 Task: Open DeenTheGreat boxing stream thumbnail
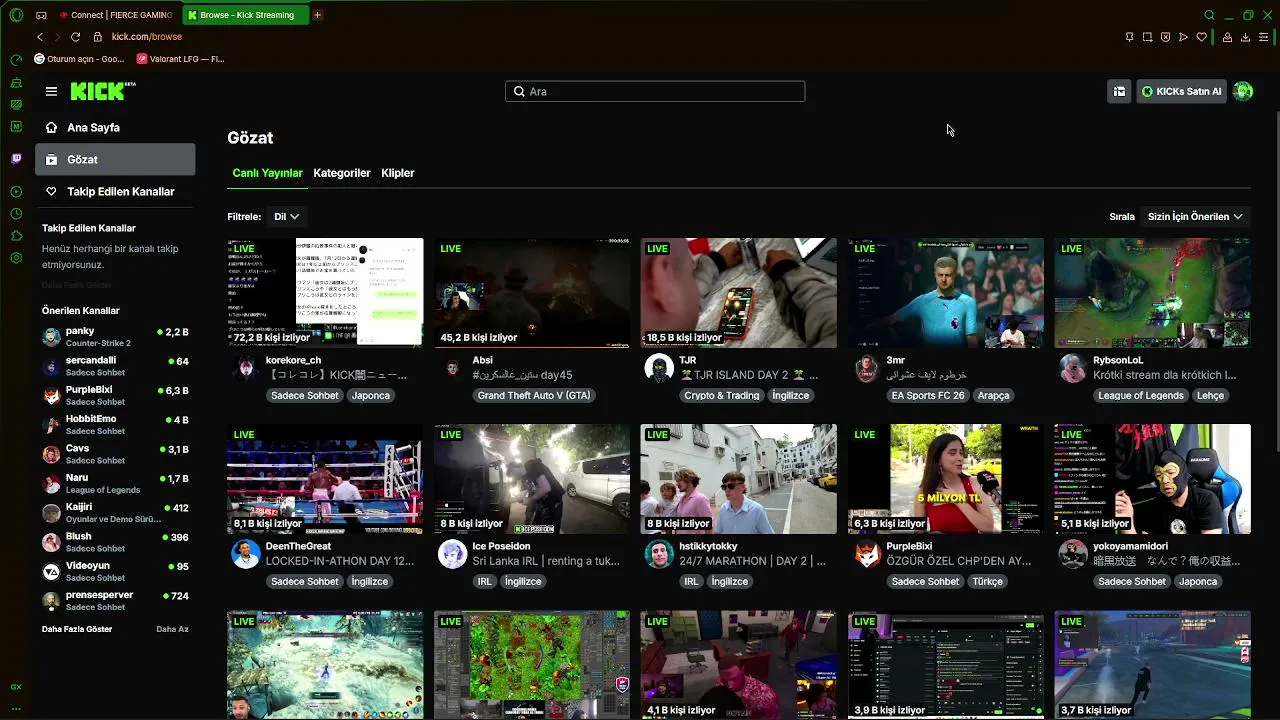pyautogui.click(x=325, y=479)
